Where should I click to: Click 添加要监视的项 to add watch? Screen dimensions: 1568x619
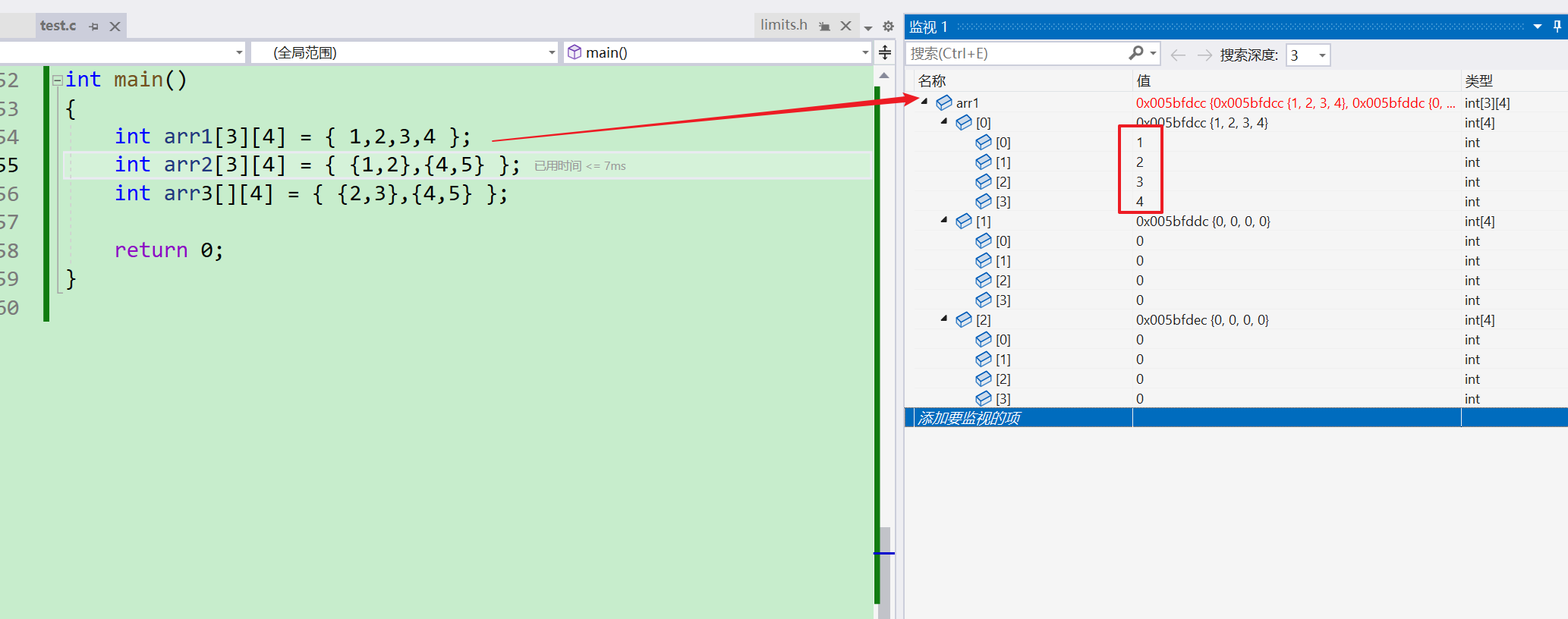point(968,418)
